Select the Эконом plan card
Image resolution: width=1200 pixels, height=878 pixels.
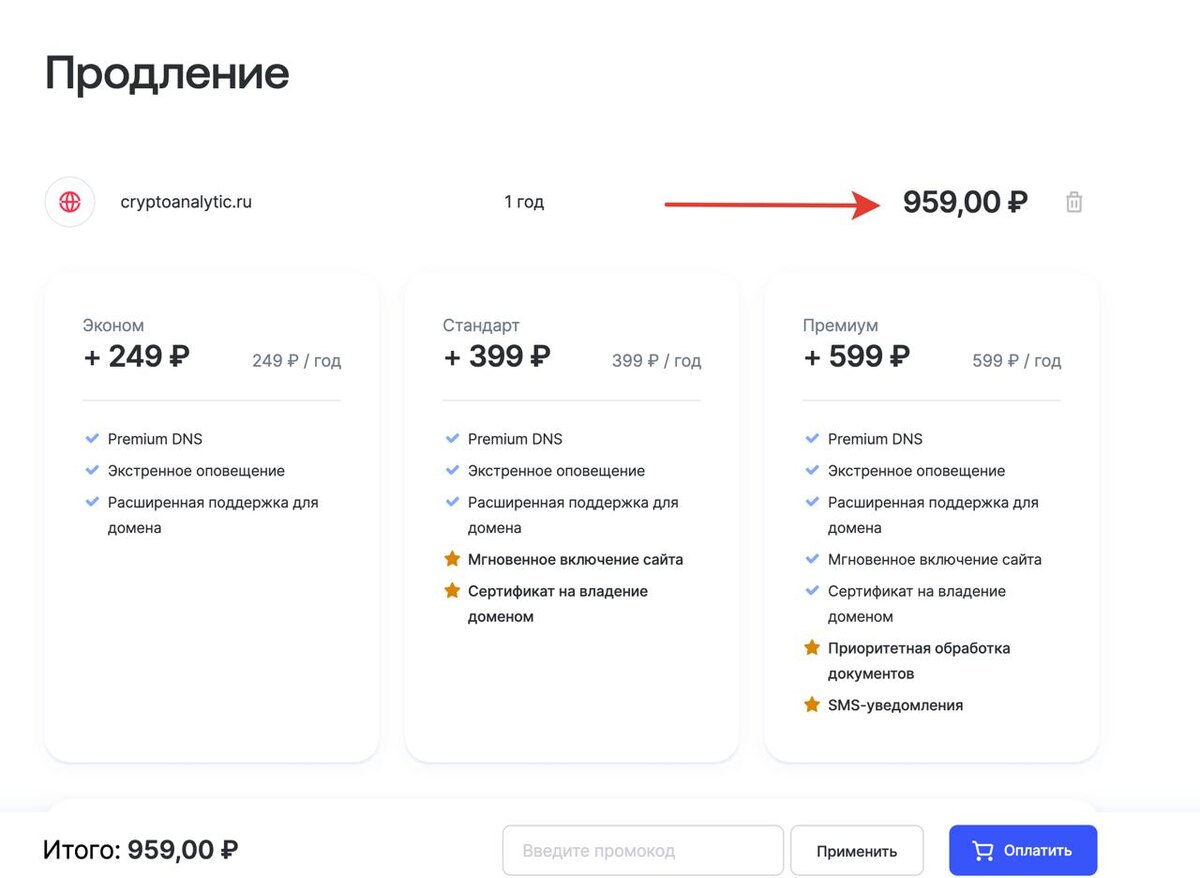212,520
